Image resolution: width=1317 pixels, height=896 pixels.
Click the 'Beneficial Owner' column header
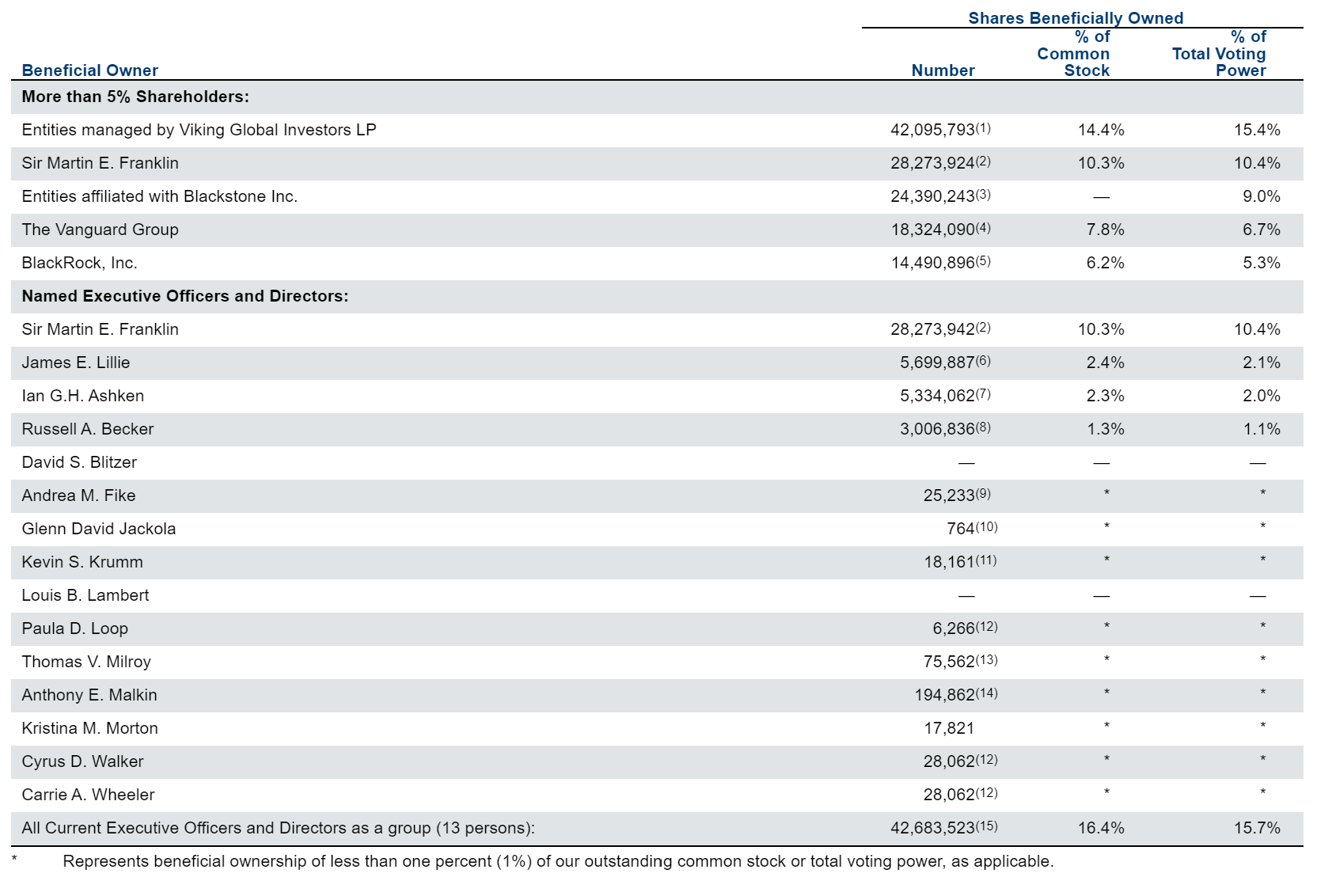click(x=90, y=70)
